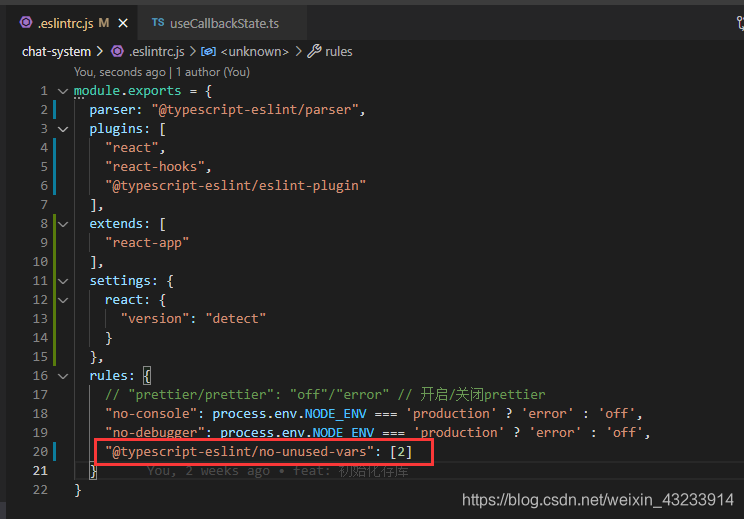Viewport: 744px width, 519px height.
Task: Select rules in the breadcrumb
Action: coord(339,51)
